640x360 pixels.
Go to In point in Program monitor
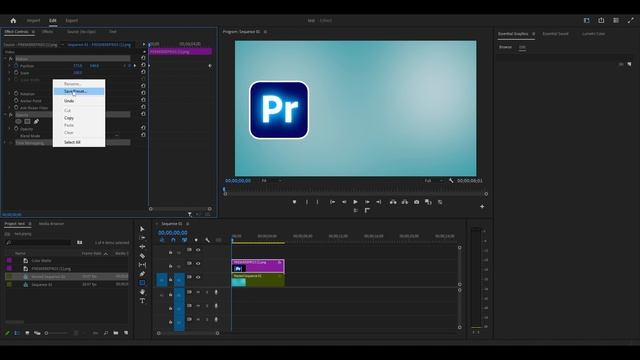pyautogui.click(x=332, y=202)
